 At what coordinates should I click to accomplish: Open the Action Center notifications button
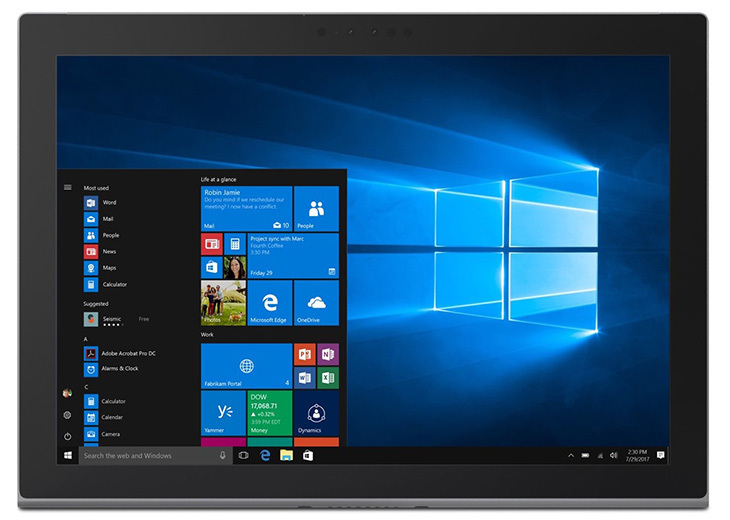(660, 455)
